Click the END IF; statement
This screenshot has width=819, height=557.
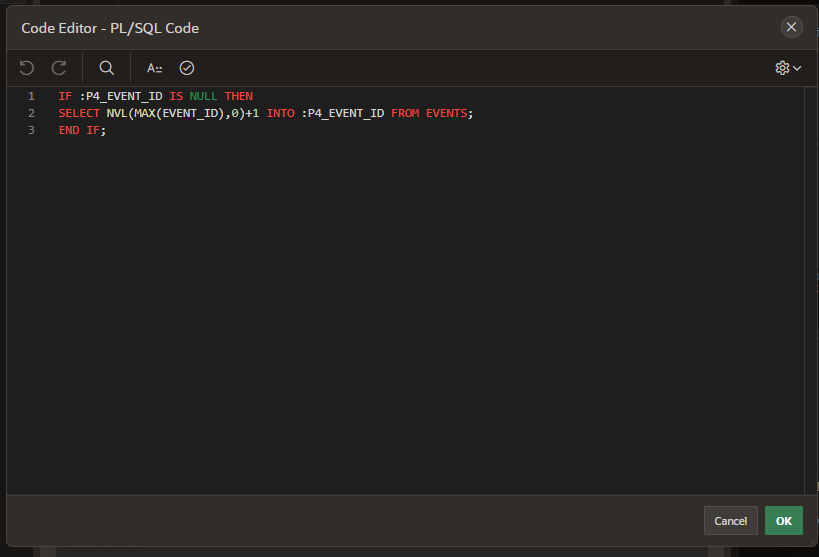pyautogui.click(x=83, y=130)
